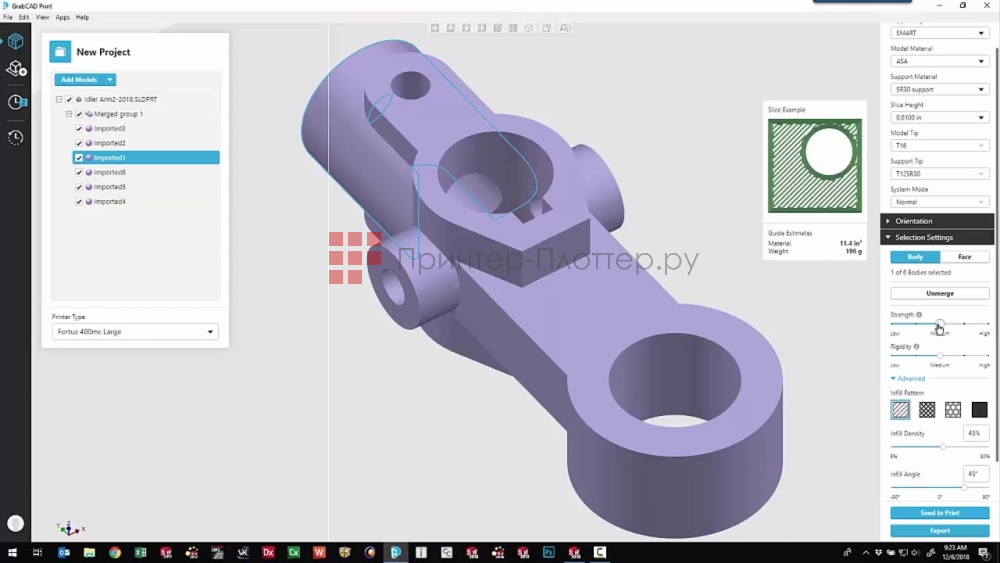
Task: Select the second standard view cube icon
Action: [x=451, y=28]
